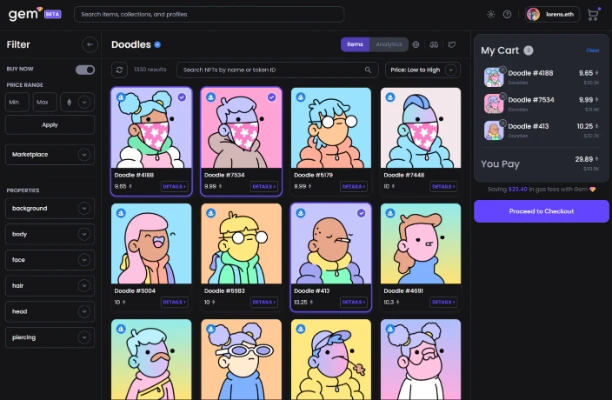Toggle light theme sun icon
This screenshot has width=612, height=400.
[x=491, y=14]
